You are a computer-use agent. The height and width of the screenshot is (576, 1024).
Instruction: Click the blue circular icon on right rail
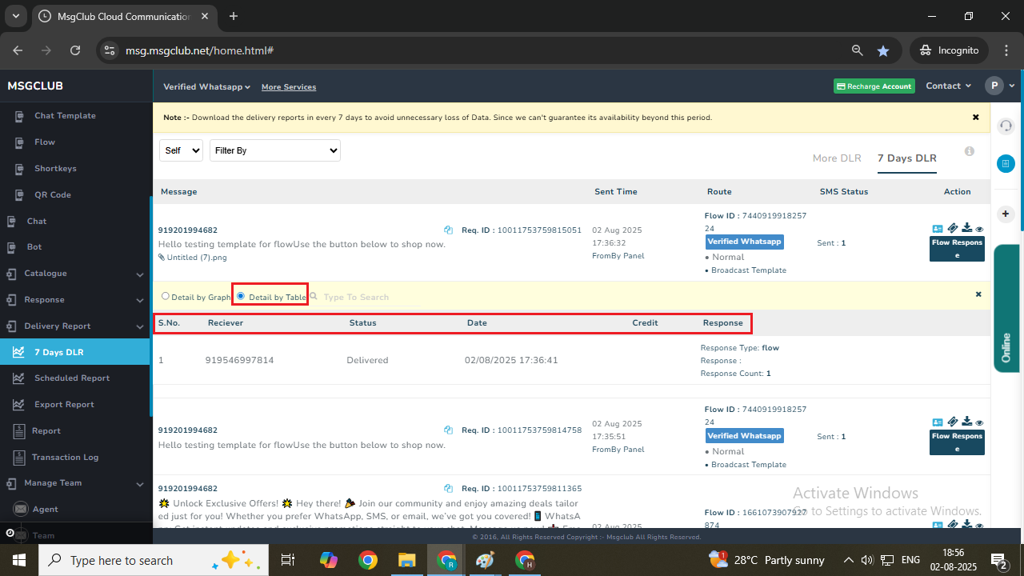(x=1006, y=163)
